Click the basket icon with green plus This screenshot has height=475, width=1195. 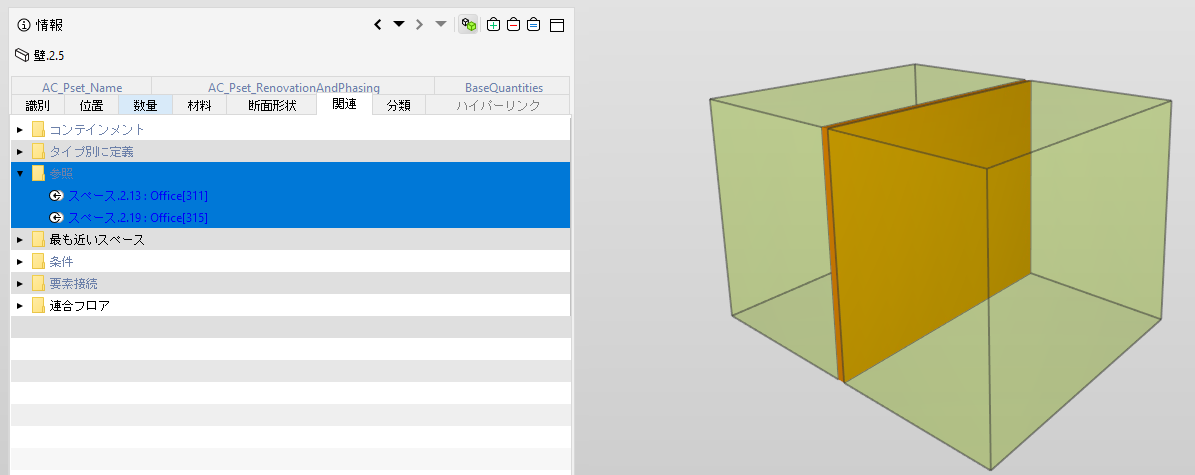coord(493,24)
